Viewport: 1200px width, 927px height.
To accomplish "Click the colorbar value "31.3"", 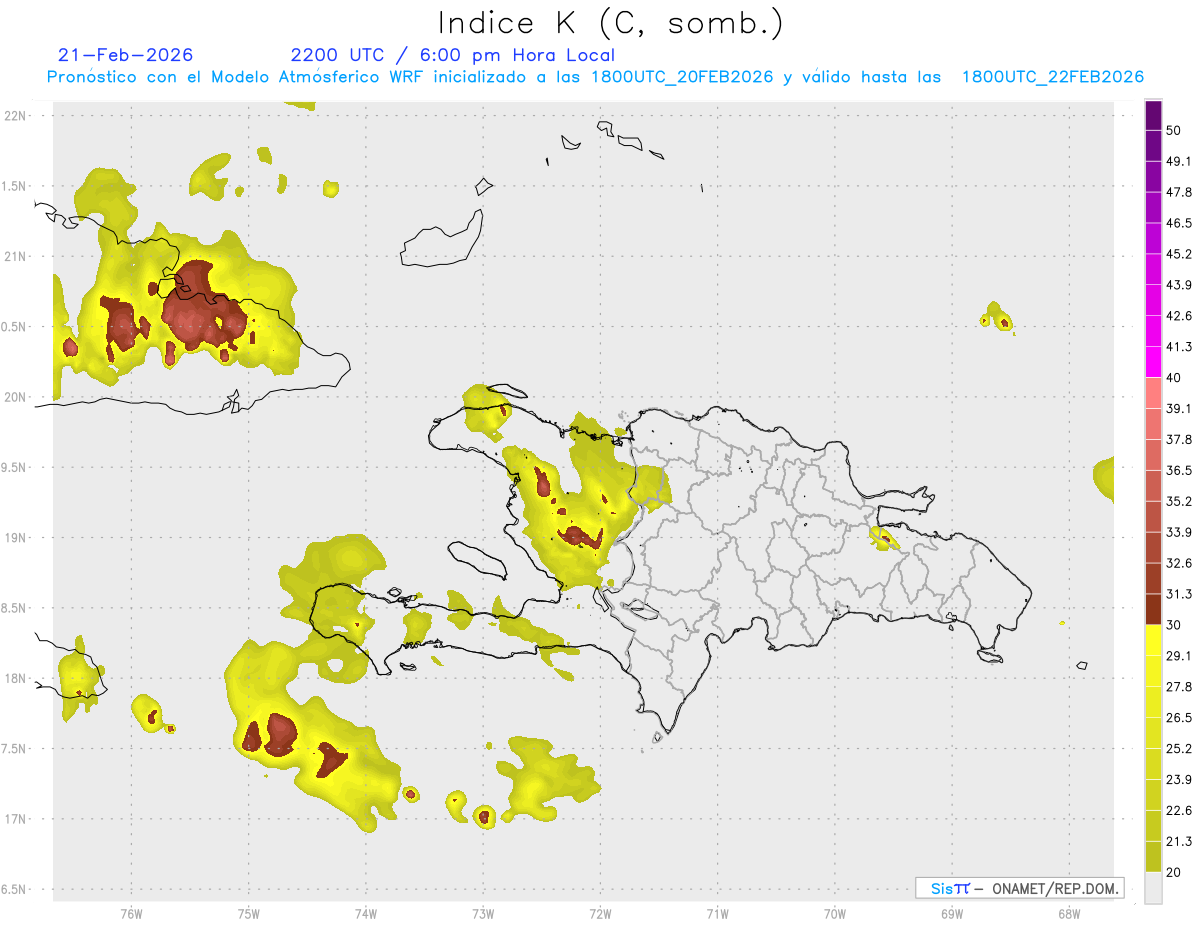I will pos(1180,594).
